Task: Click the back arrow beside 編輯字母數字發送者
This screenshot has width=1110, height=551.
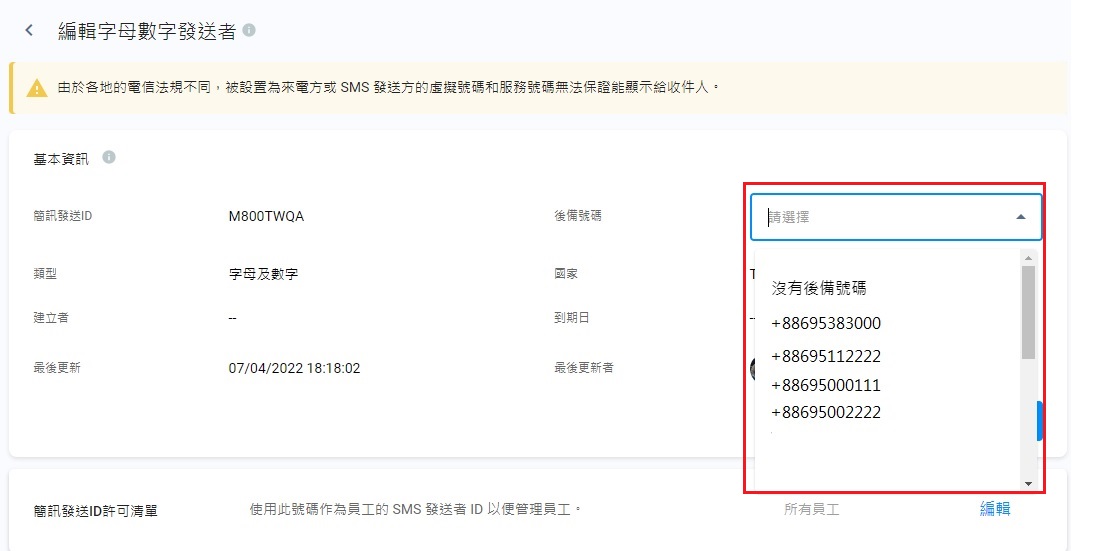Action: tap(30, 30)
